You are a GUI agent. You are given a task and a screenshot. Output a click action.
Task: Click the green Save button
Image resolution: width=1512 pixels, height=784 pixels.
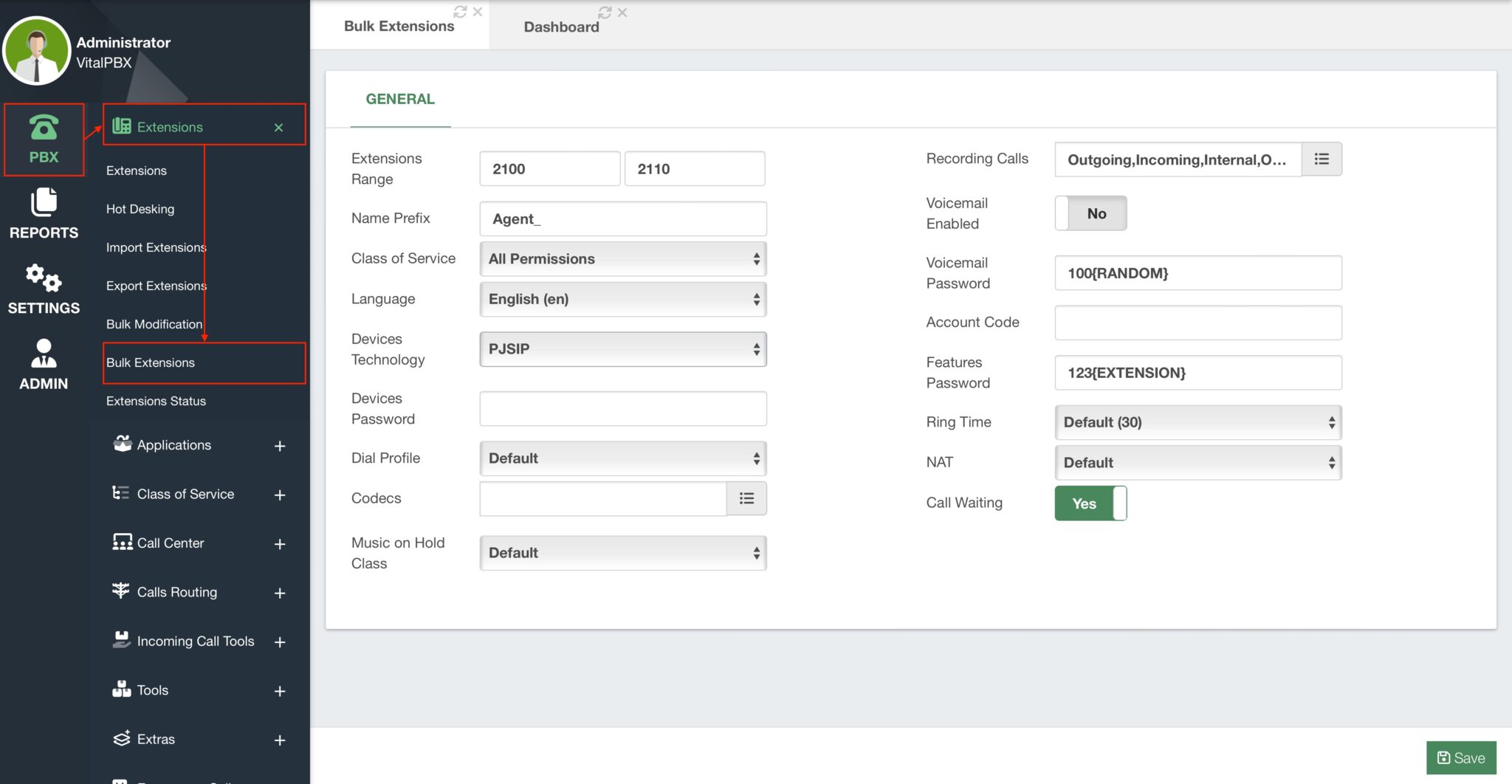(x=1460, y=758)
